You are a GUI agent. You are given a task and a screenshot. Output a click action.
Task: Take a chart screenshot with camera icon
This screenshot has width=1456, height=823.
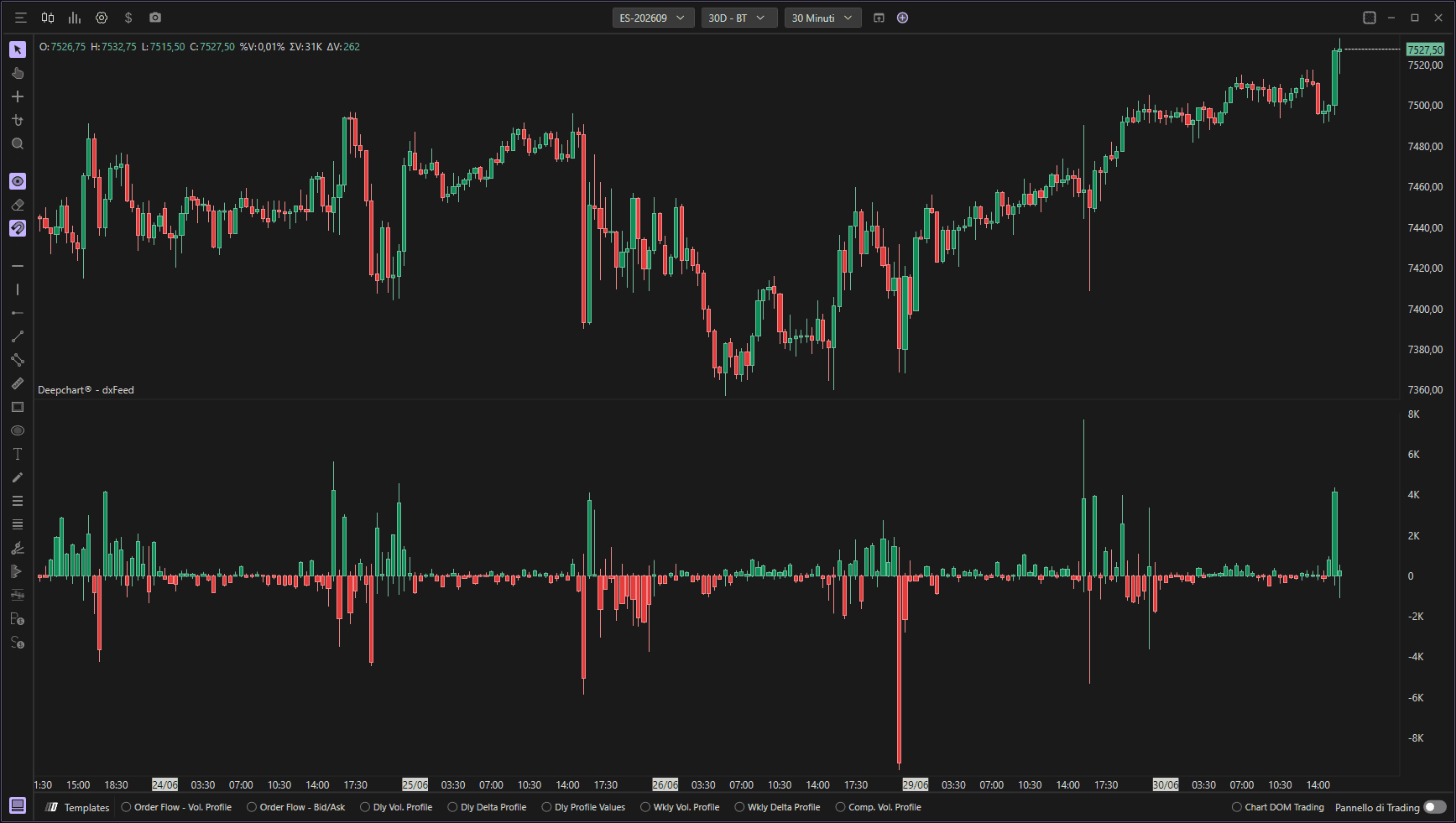click(x=155, y=18)
